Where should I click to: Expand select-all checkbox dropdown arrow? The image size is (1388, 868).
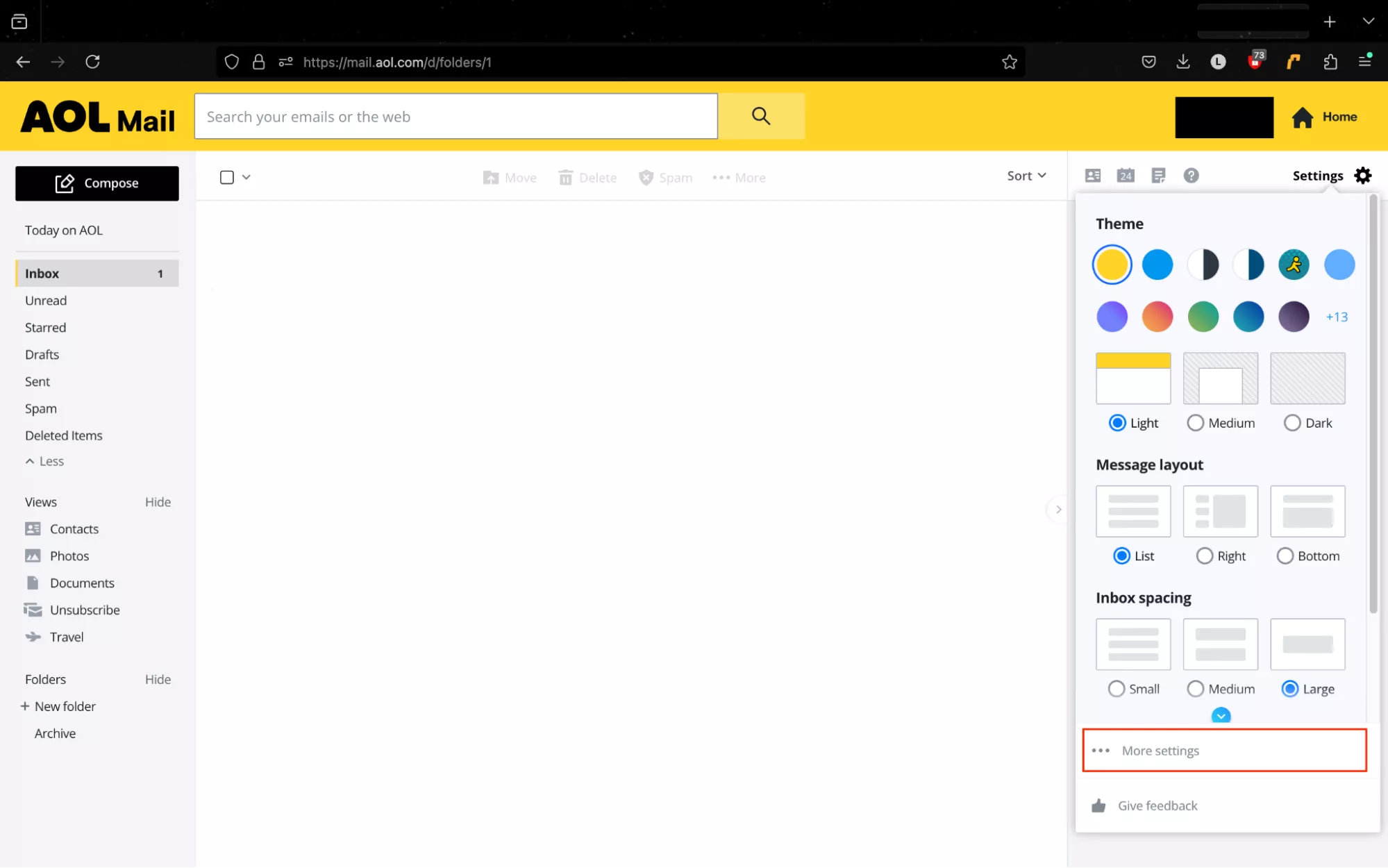pos(246,177)
